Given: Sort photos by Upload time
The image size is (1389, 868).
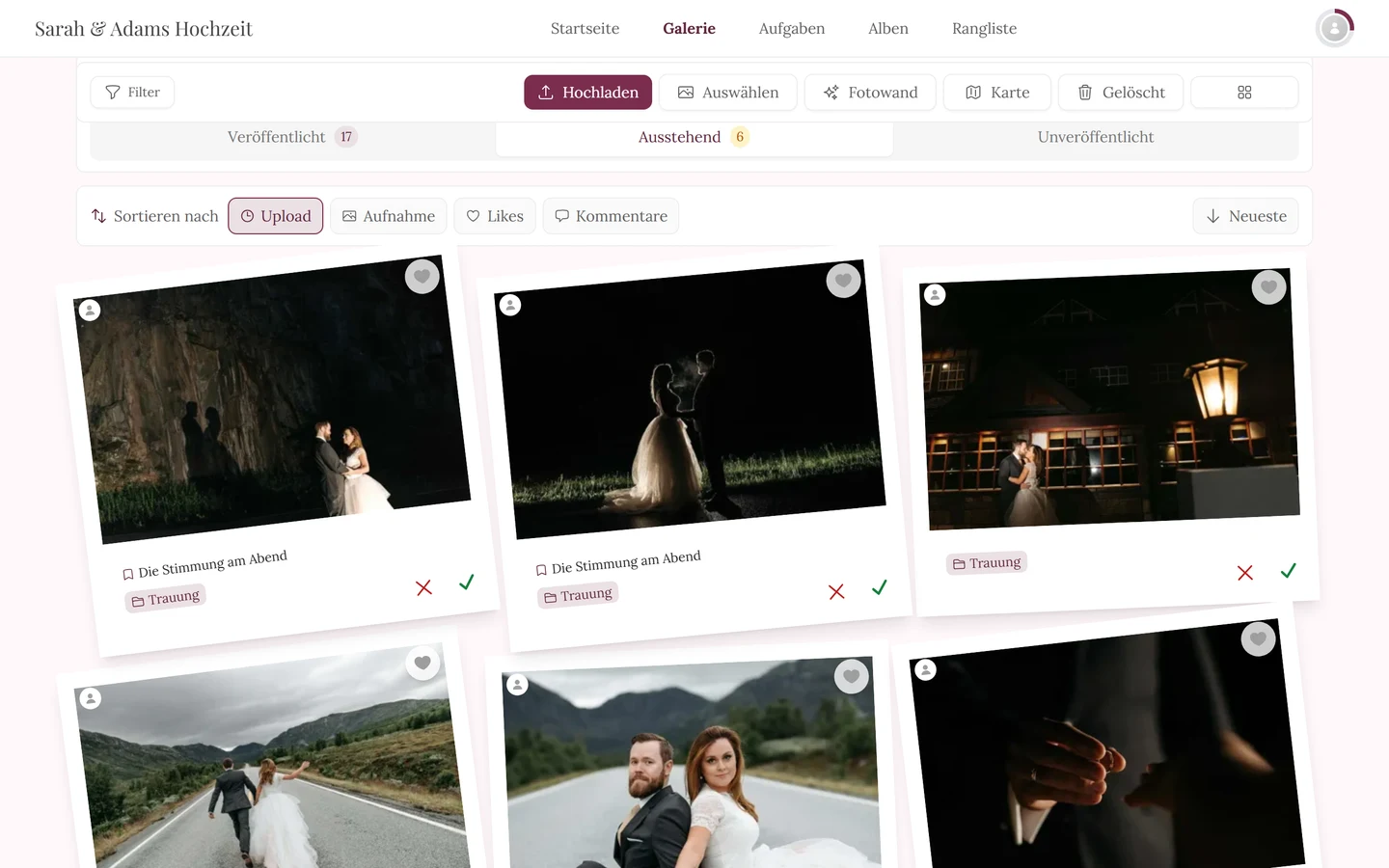Looking at the screenshot, I should click(276, 216).
